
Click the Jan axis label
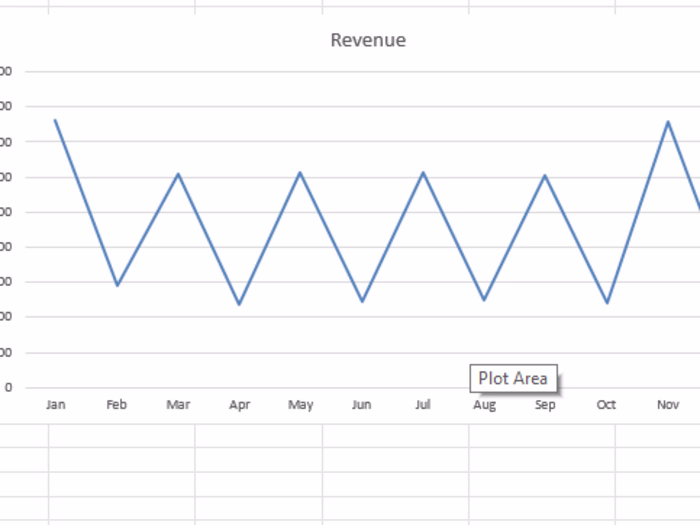click(x=56, y=404)
